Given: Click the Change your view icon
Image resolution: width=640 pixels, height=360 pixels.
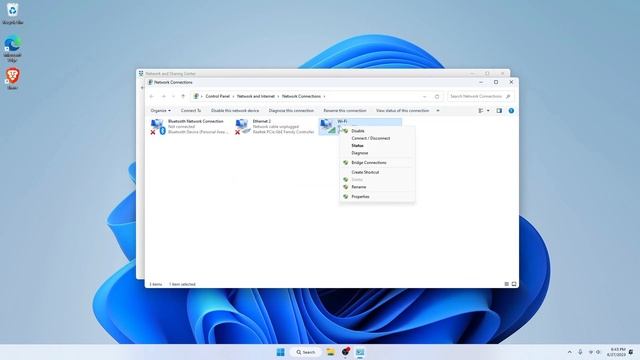Looking at the screenshot, I should point(481,111).
